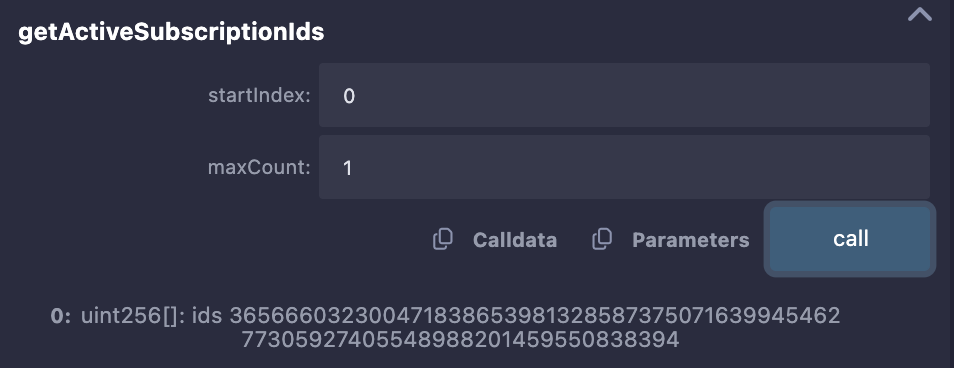Click the getActiveSubscriptionIds function title
The image size is (954, 368).
coord(171,32)
